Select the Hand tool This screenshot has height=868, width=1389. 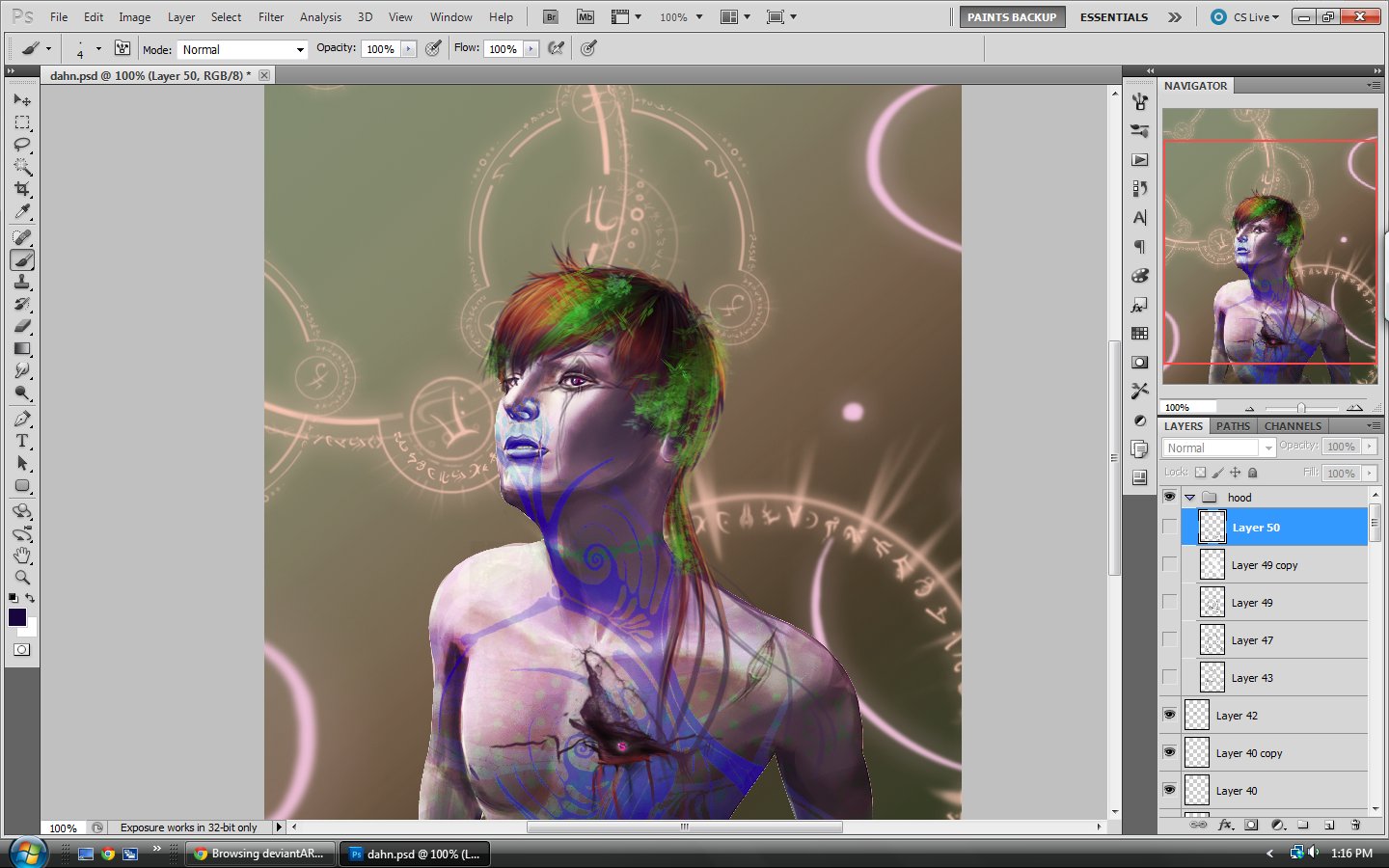pyautogui.click(x=22, y=556)
